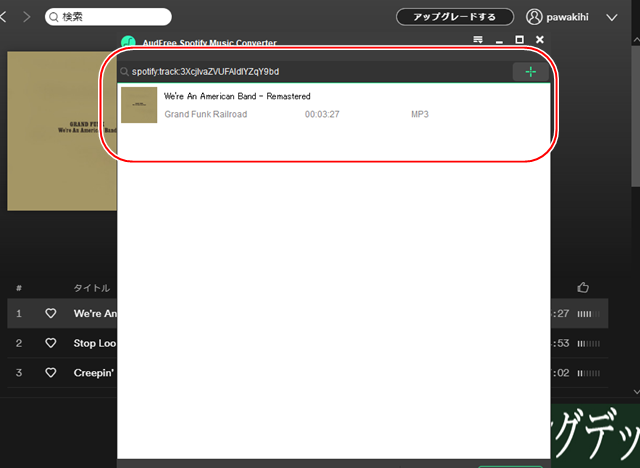Click the アップグレードする upgrade button
This screenshot has height=468, width=640.
[455, 17]
